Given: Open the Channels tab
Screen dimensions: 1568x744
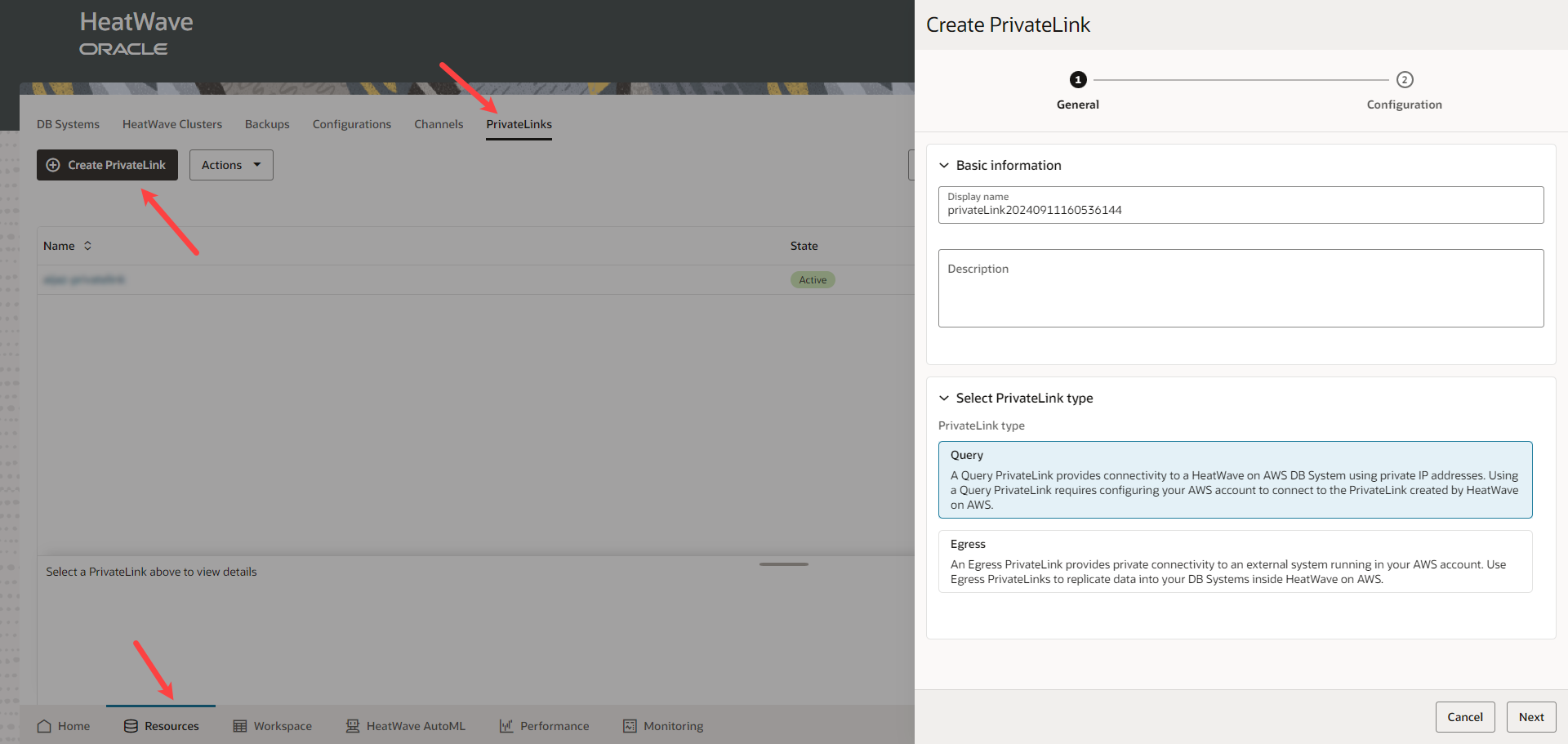Looking at the screenshot, I should point(439,123).
